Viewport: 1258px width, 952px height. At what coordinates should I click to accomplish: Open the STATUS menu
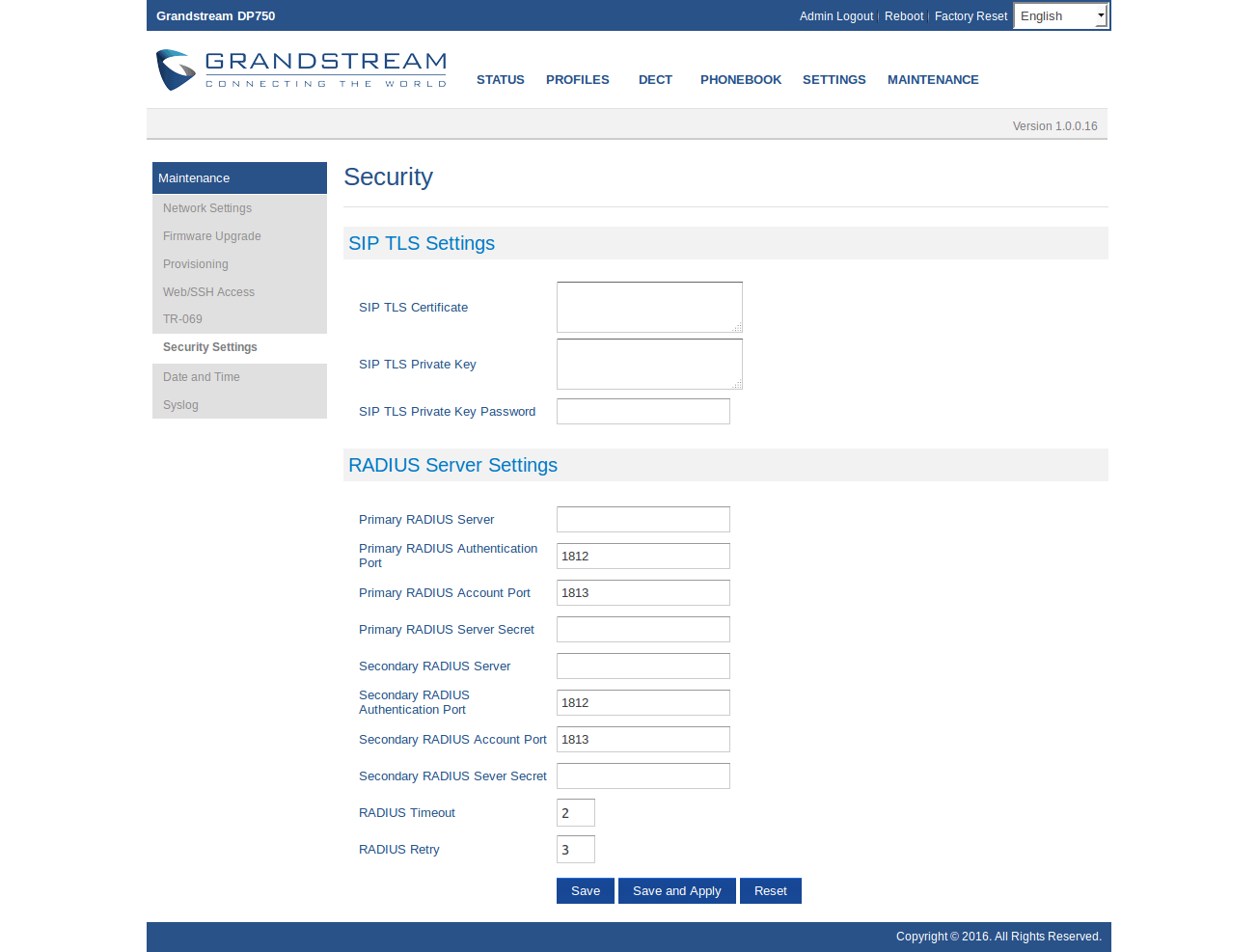pyautogui.click(x=500, y=80)
